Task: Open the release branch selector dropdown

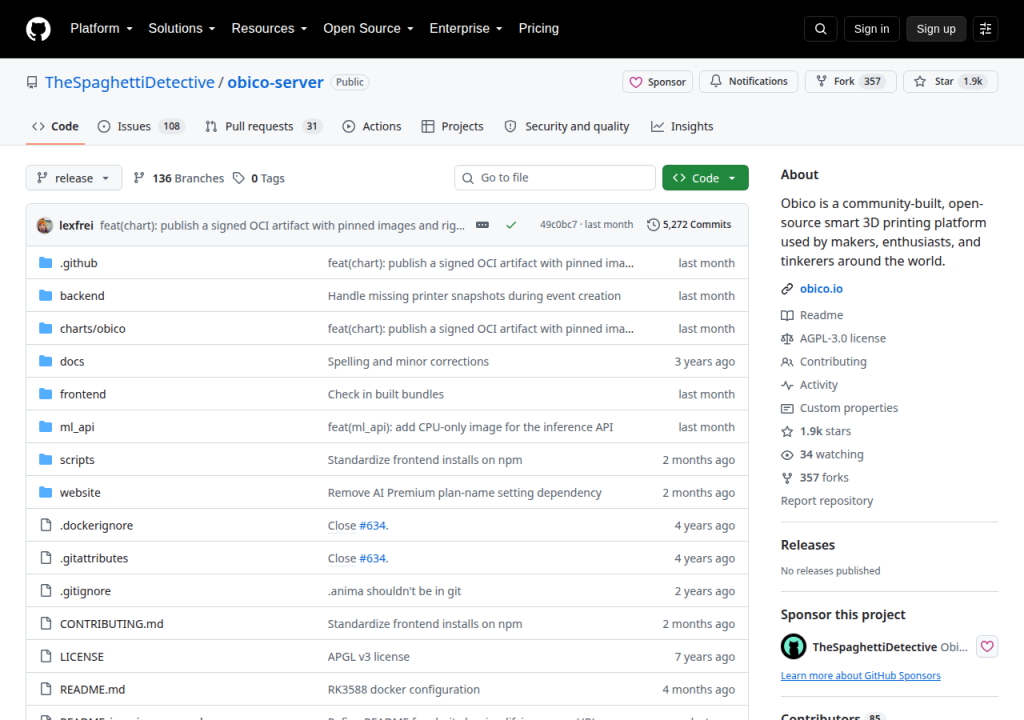Action: pyautogui.click(x=74, y=178)
